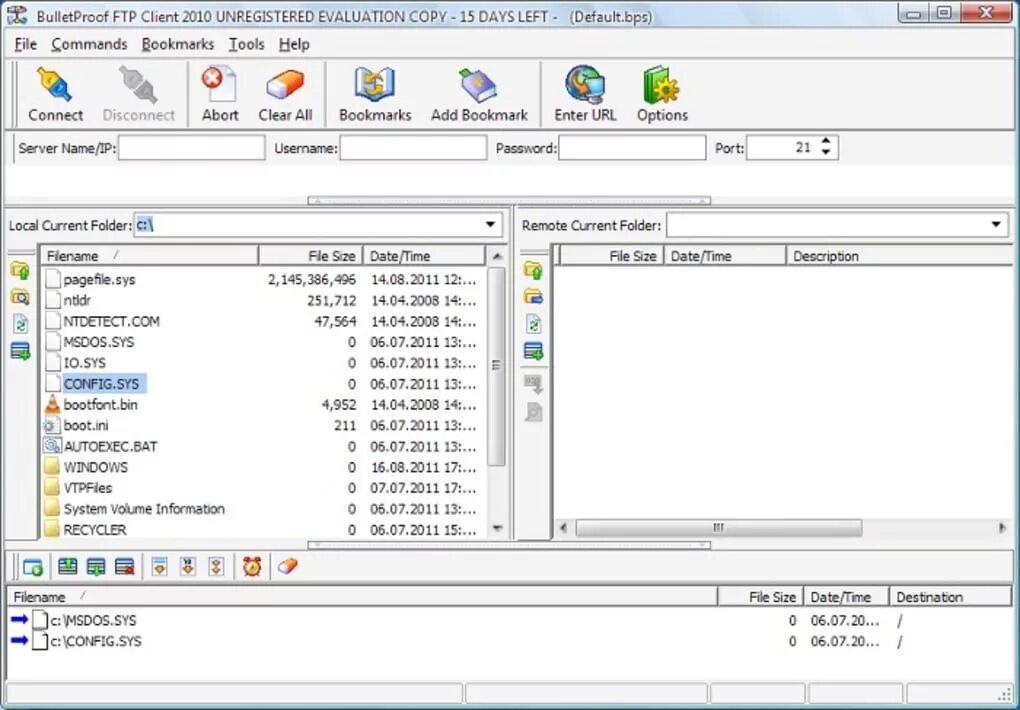Click the local list scroll-up arrow

coord(497,256)
